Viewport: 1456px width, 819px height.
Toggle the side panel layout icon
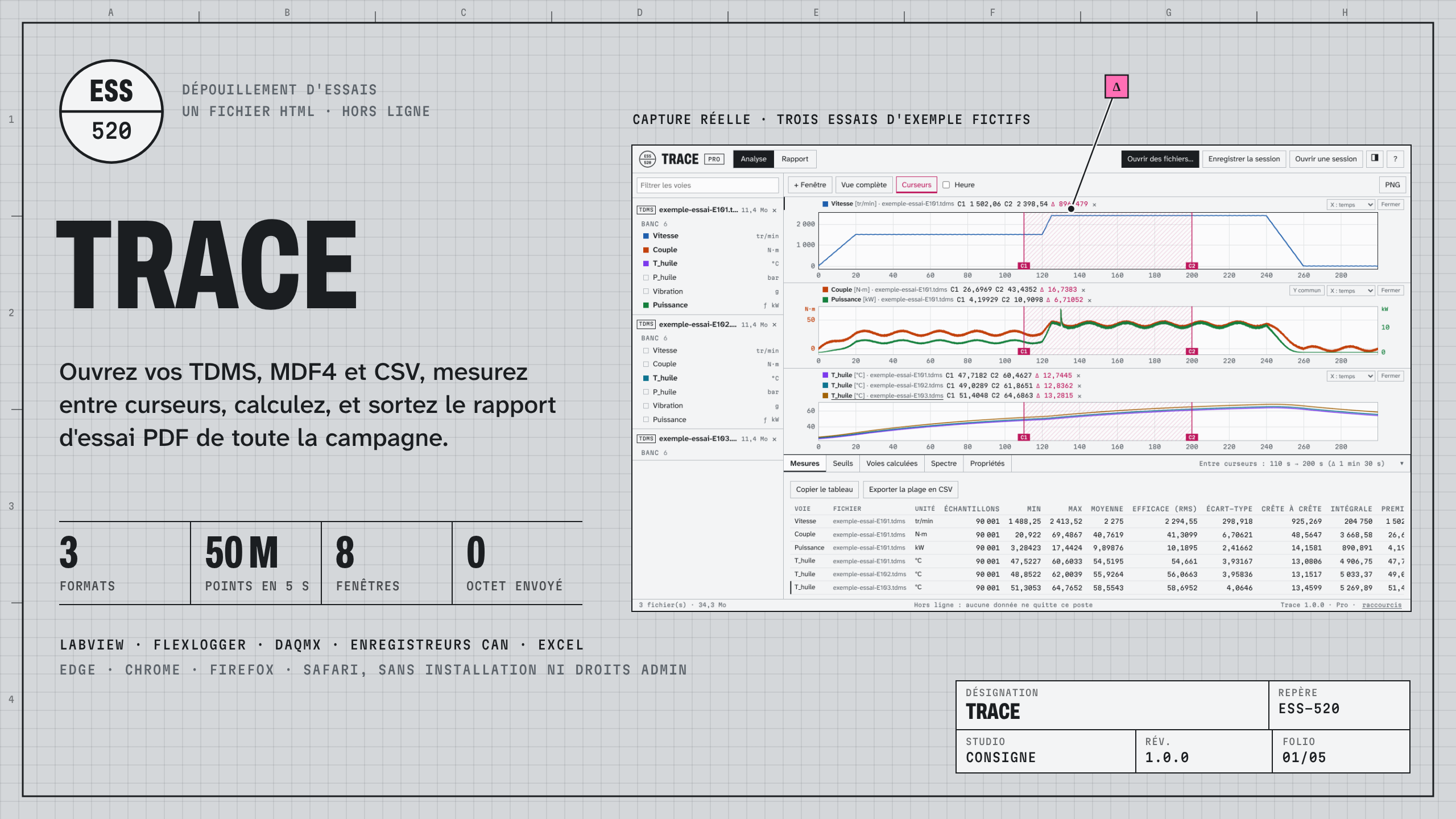(x=1375, y=159)
